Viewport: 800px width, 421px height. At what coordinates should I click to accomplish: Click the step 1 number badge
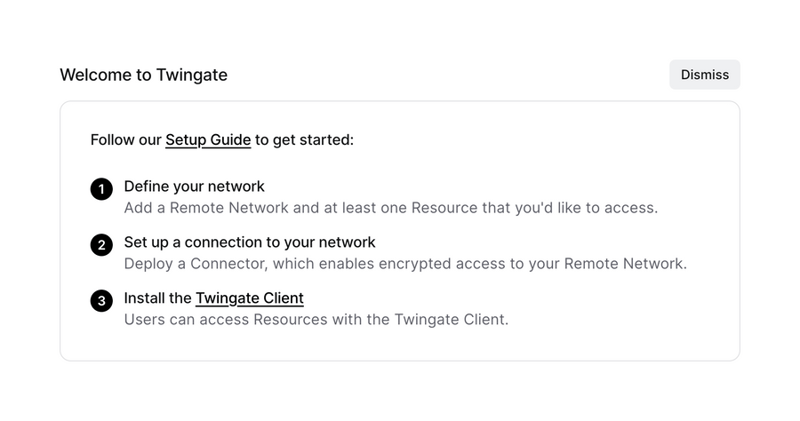tap(101, 189)
